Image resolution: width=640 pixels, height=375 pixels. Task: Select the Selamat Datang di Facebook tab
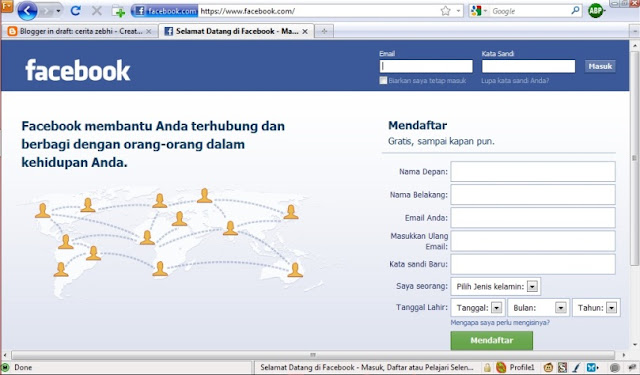pos(237,31)
